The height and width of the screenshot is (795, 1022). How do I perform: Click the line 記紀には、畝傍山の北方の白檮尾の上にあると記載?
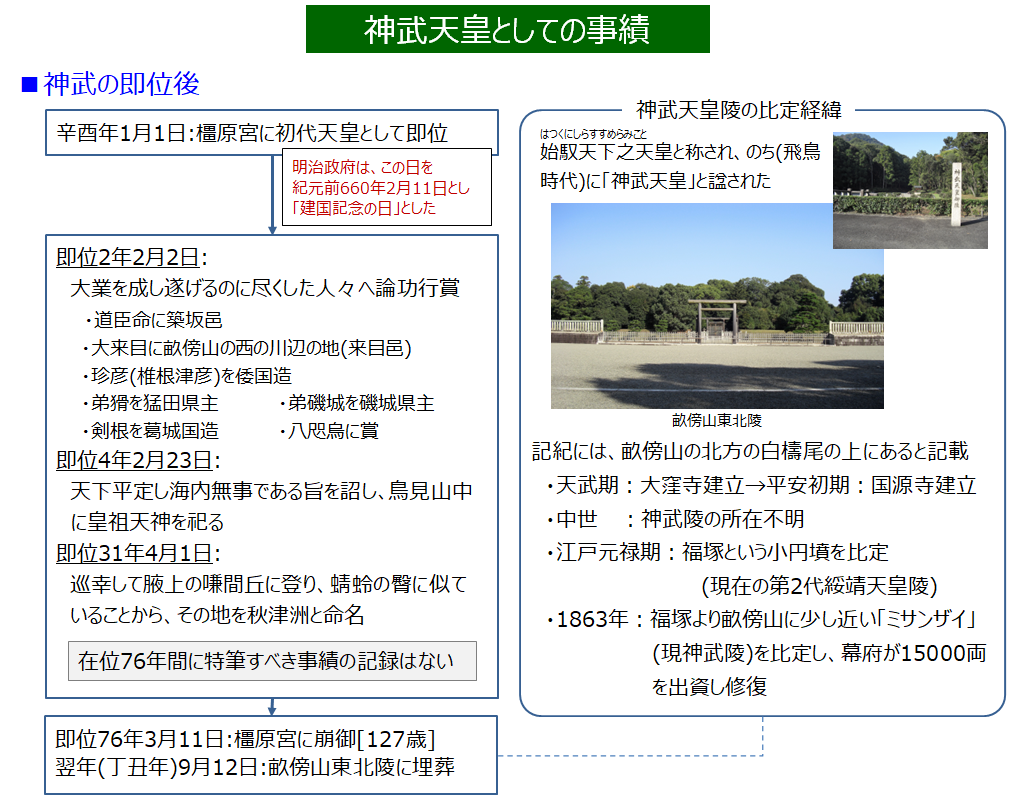(750, 451)
